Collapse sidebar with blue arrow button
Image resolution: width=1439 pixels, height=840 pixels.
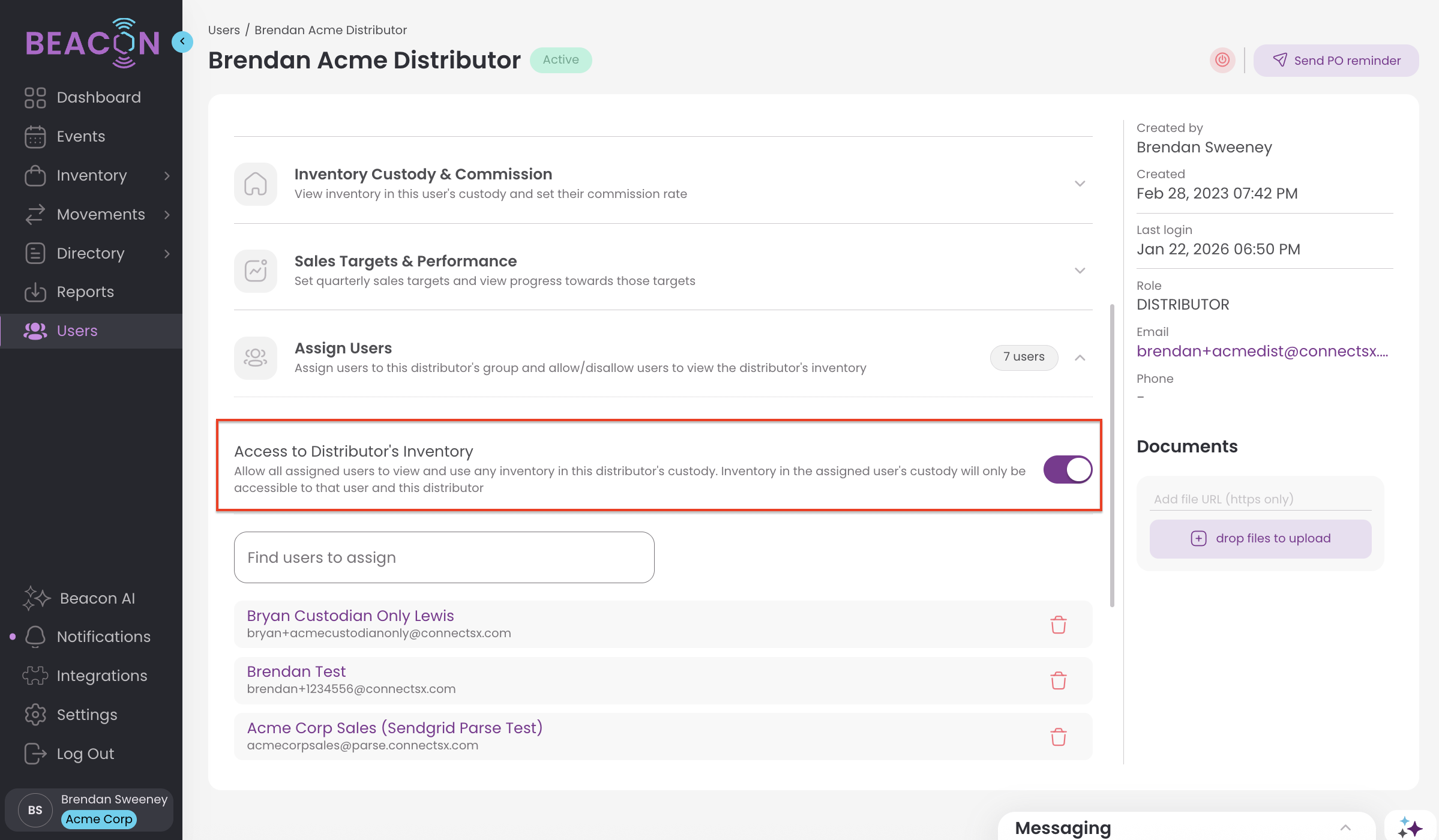(x=182, y=41)
